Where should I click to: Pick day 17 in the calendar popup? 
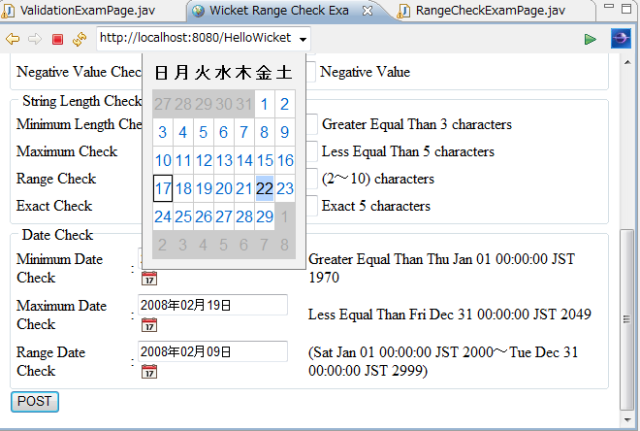click(163, 188)
